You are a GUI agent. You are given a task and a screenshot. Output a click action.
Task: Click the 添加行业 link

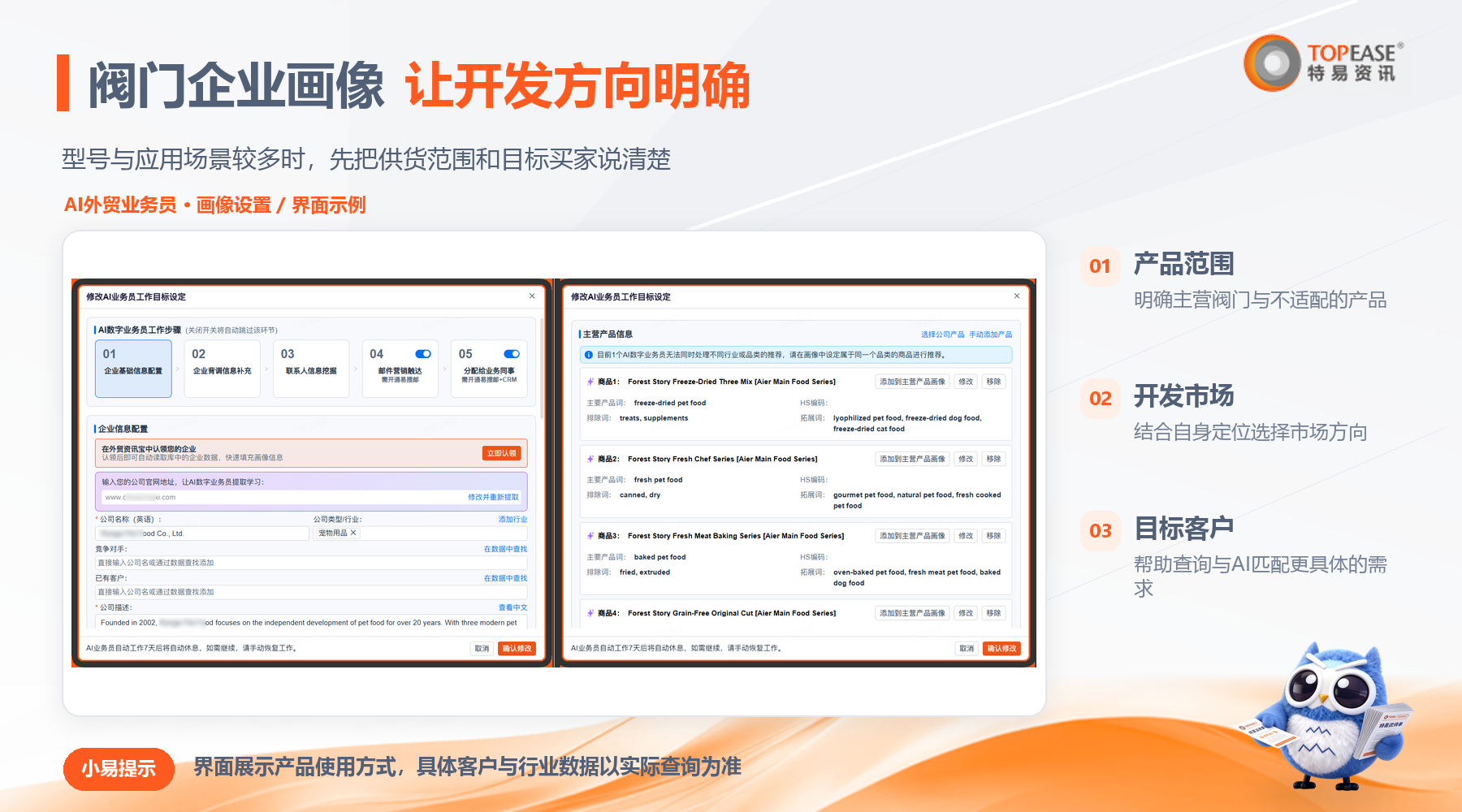click(x=513, y=519)
